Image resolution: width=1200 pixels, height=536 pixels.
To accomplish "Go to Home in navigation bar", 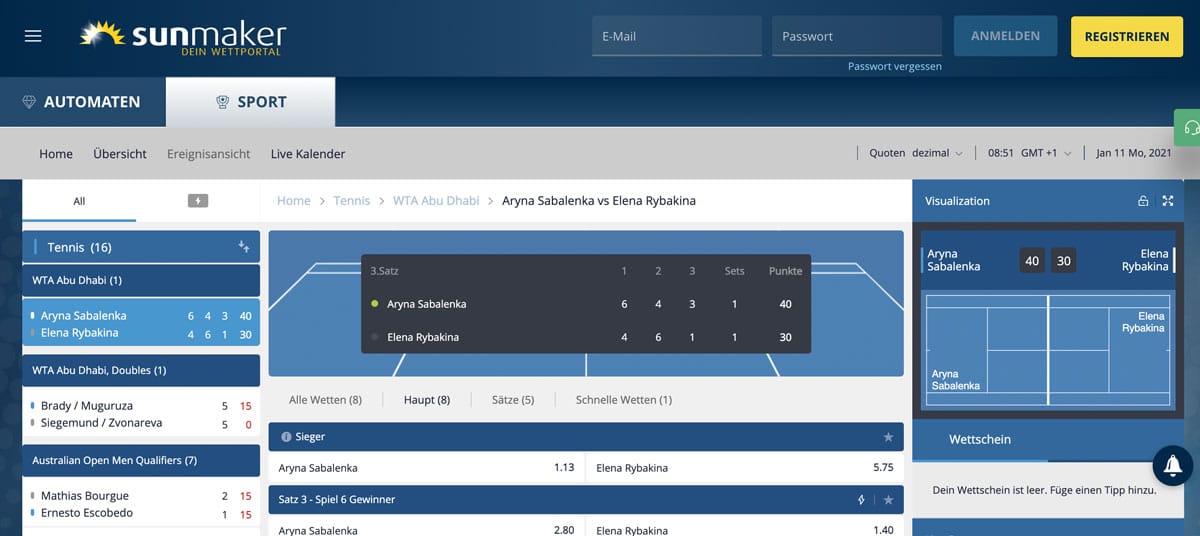I will click(x=56, y=154).
